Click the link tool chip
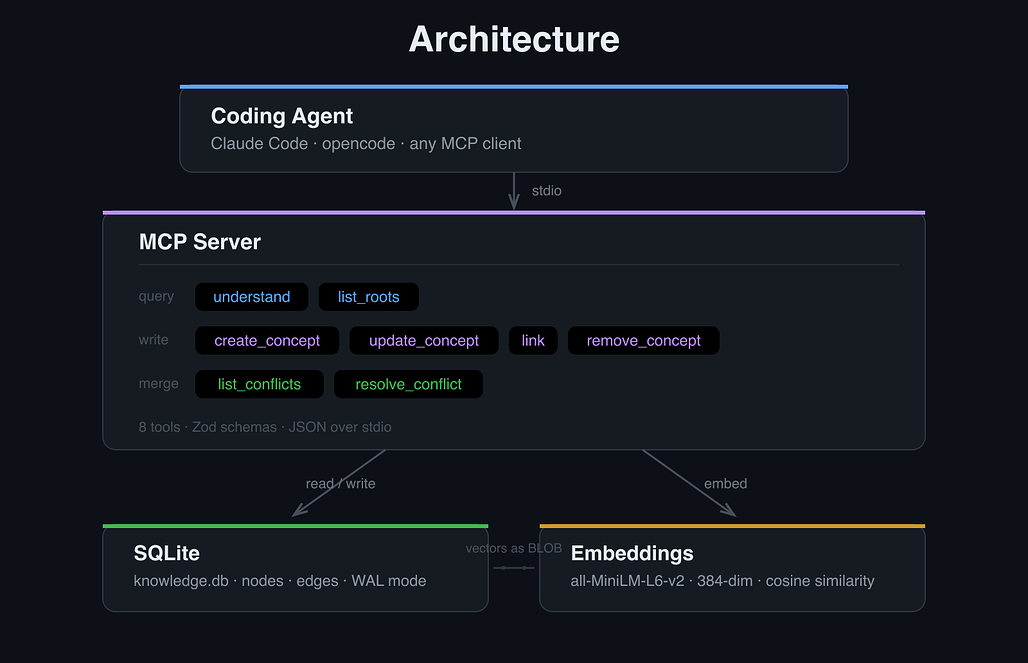 533,340
